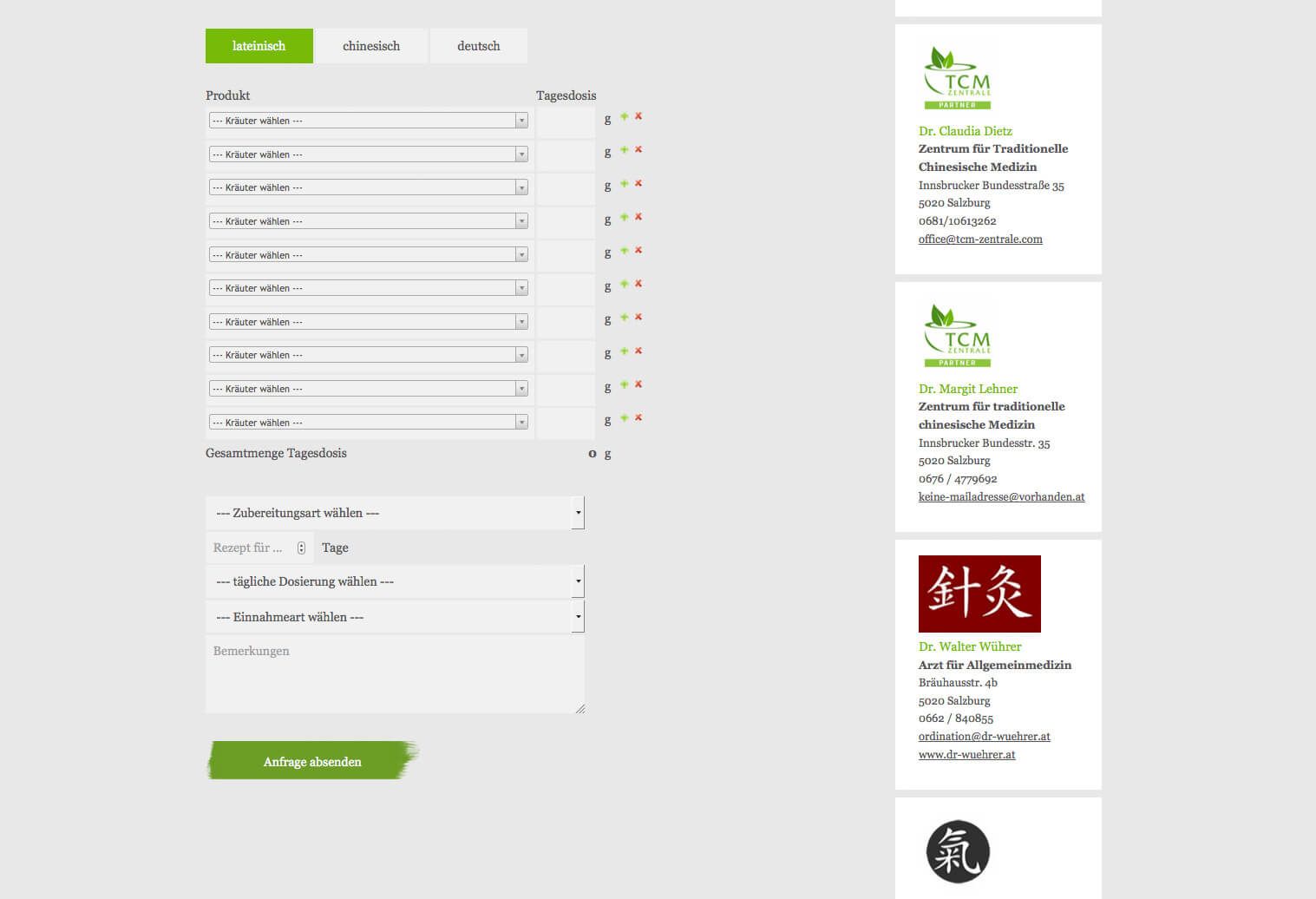Click the red 針灸 acupuncture image
The width and height of the screenshot is (1316, 899).
(x=979, y=594)
